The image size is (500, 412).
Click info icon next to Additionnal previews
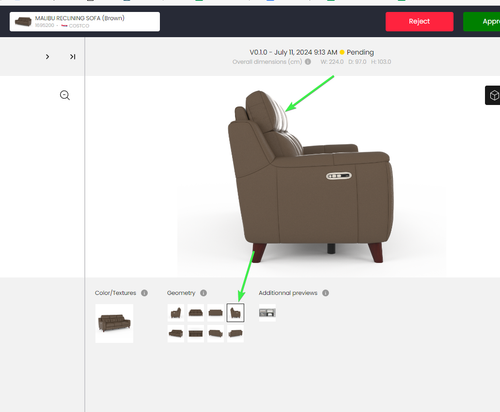point(326,293)
